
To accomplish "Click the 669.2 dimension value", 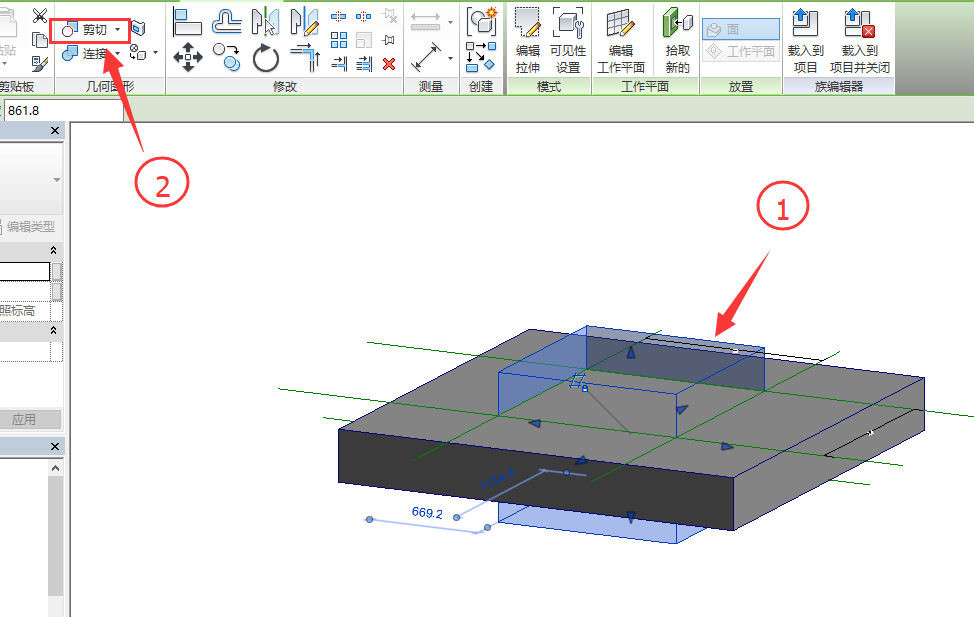I will pyautogui.click(x=427, y=513).
